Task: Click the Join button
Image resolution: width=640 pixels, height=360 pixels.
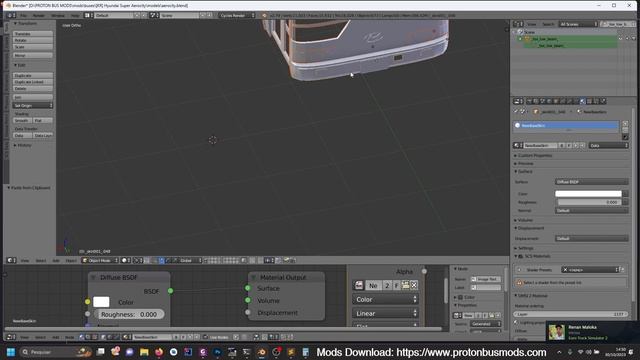Action: tap(33, 97)
